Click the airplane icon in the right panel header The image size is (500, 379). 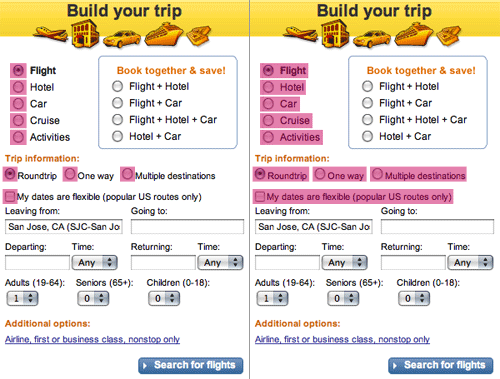301,34
